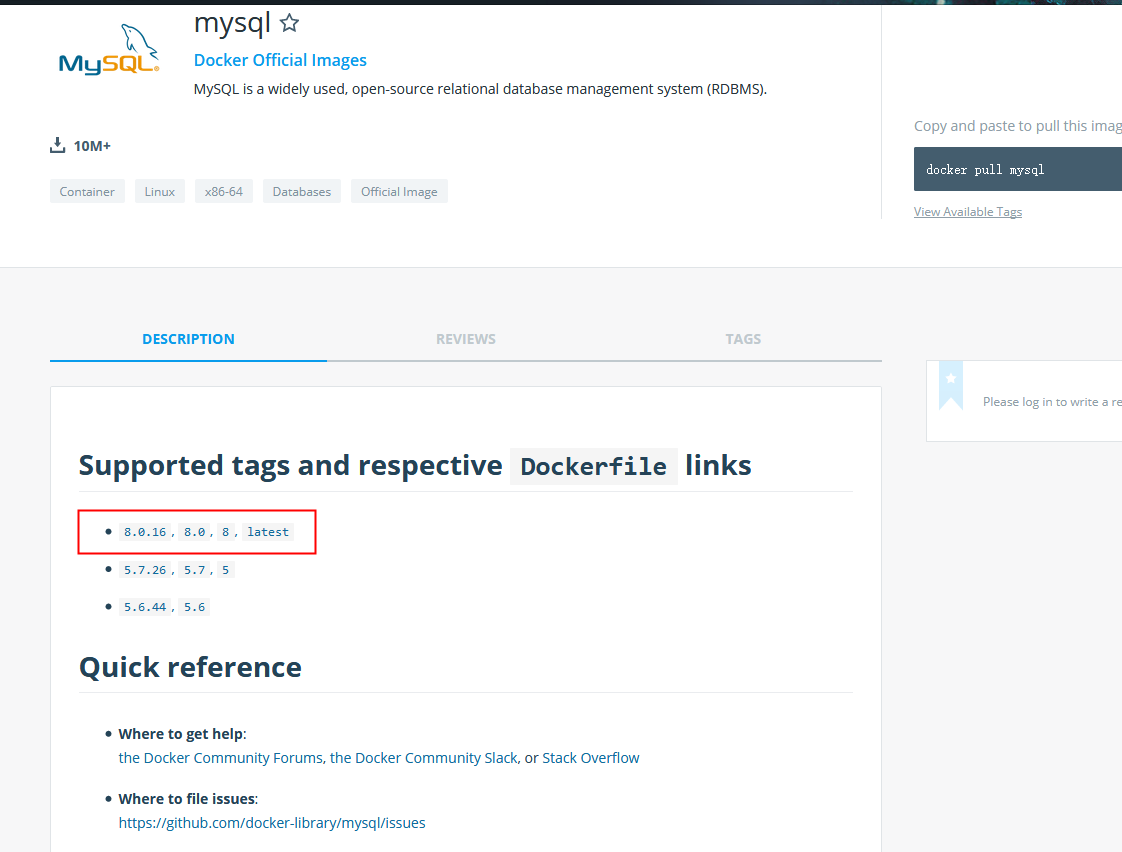Click the x86-64 architecture tag
Viewport: 1122px width, 852px height.
pos(224,191)
